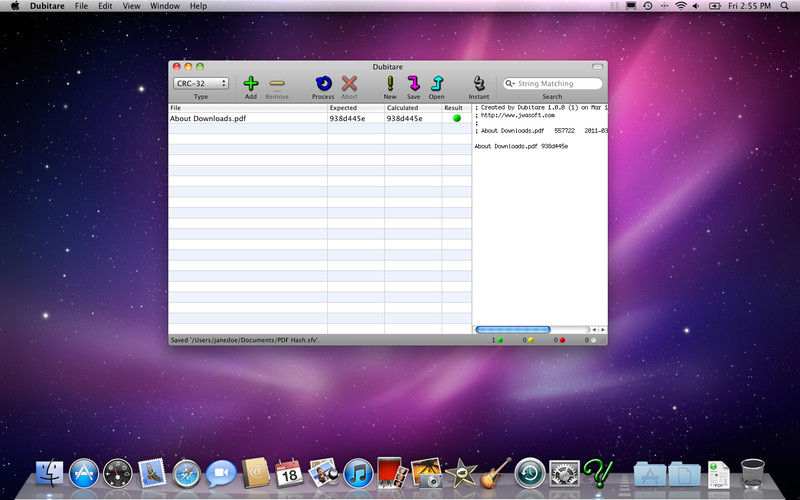Create a list with the New icon
Image resolution: width=800 pixels, height=500 pixels.
coord(390,83)
